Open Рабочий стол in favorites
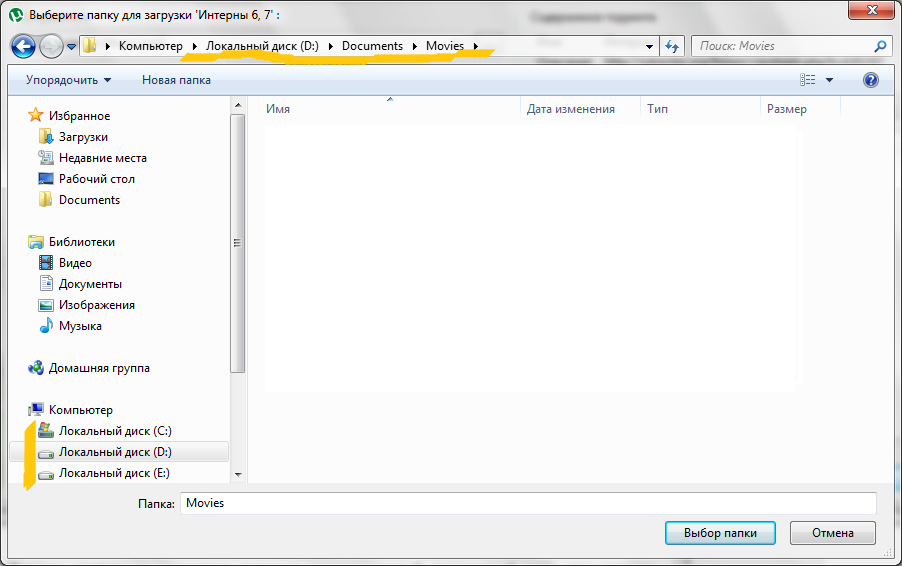902x566 pixels. [97, 179]
